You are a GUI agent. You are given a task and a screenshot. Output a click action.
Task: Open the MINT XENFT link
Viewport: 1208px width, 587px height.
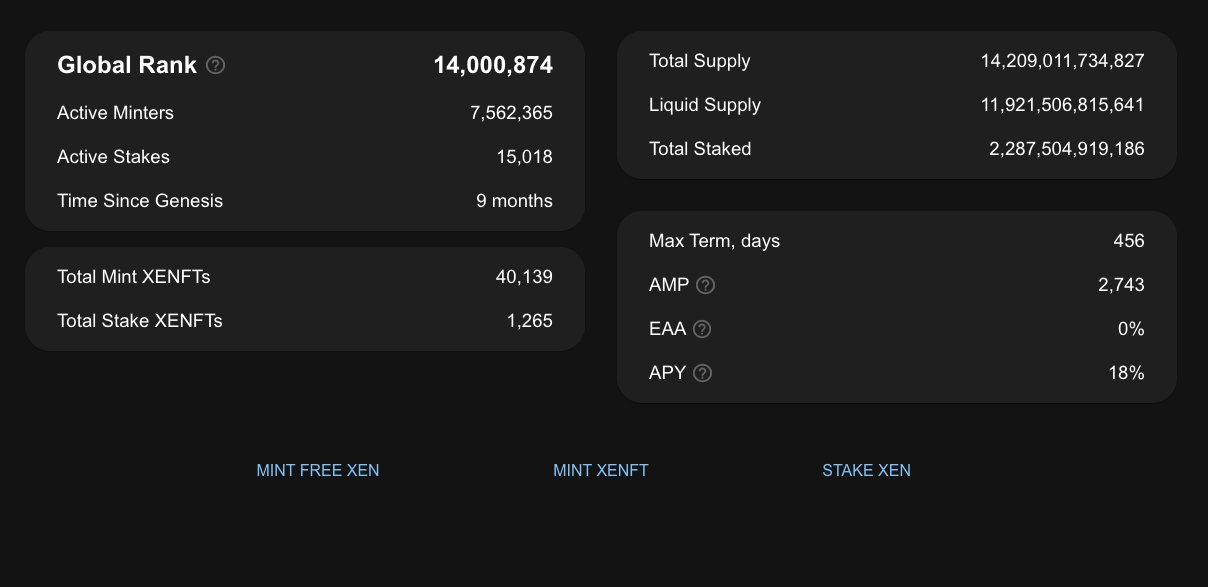(x=601, y=470)
